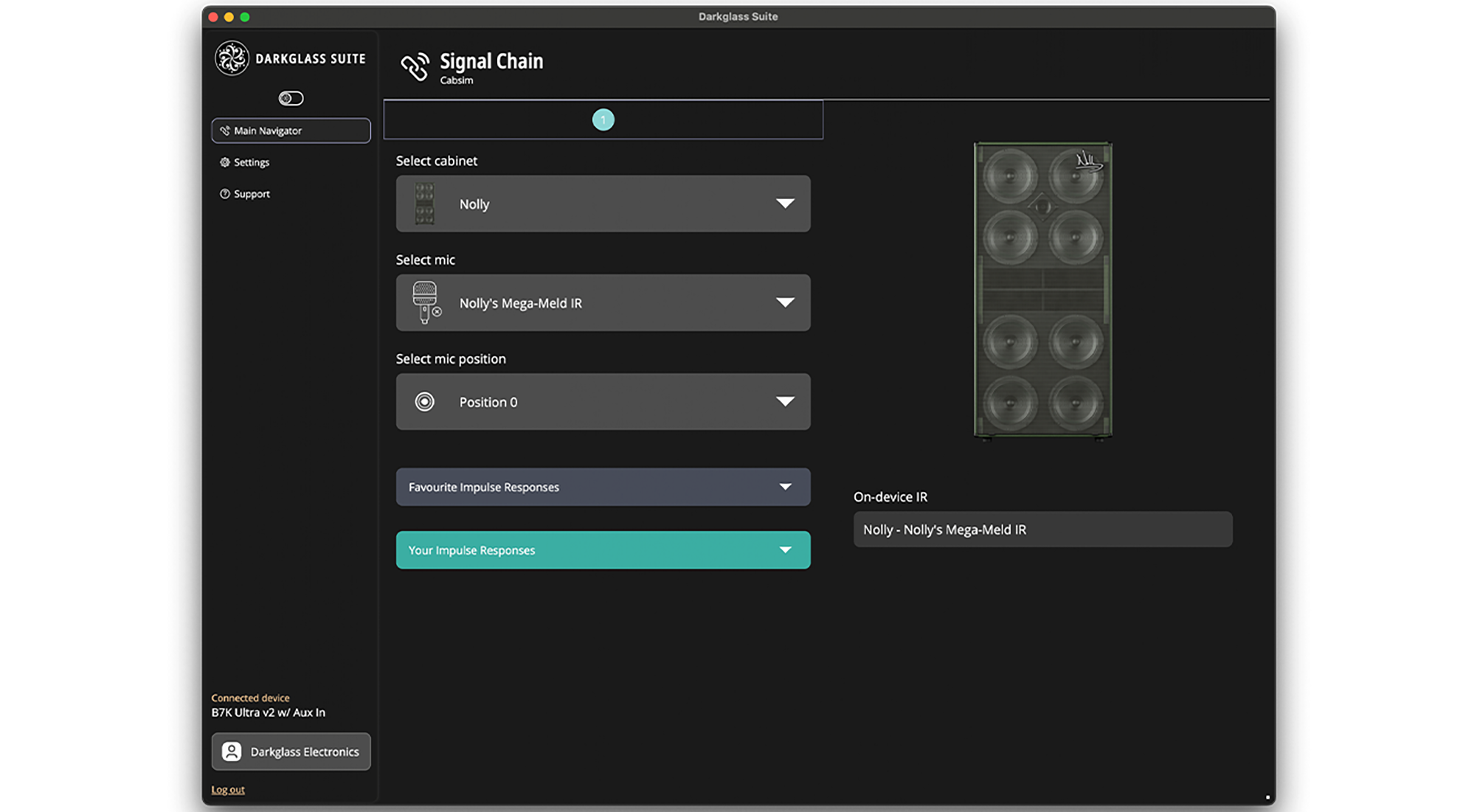Click the Connected device label
The height and width of the screenshot is (812, 1477).
pos(250,698)
